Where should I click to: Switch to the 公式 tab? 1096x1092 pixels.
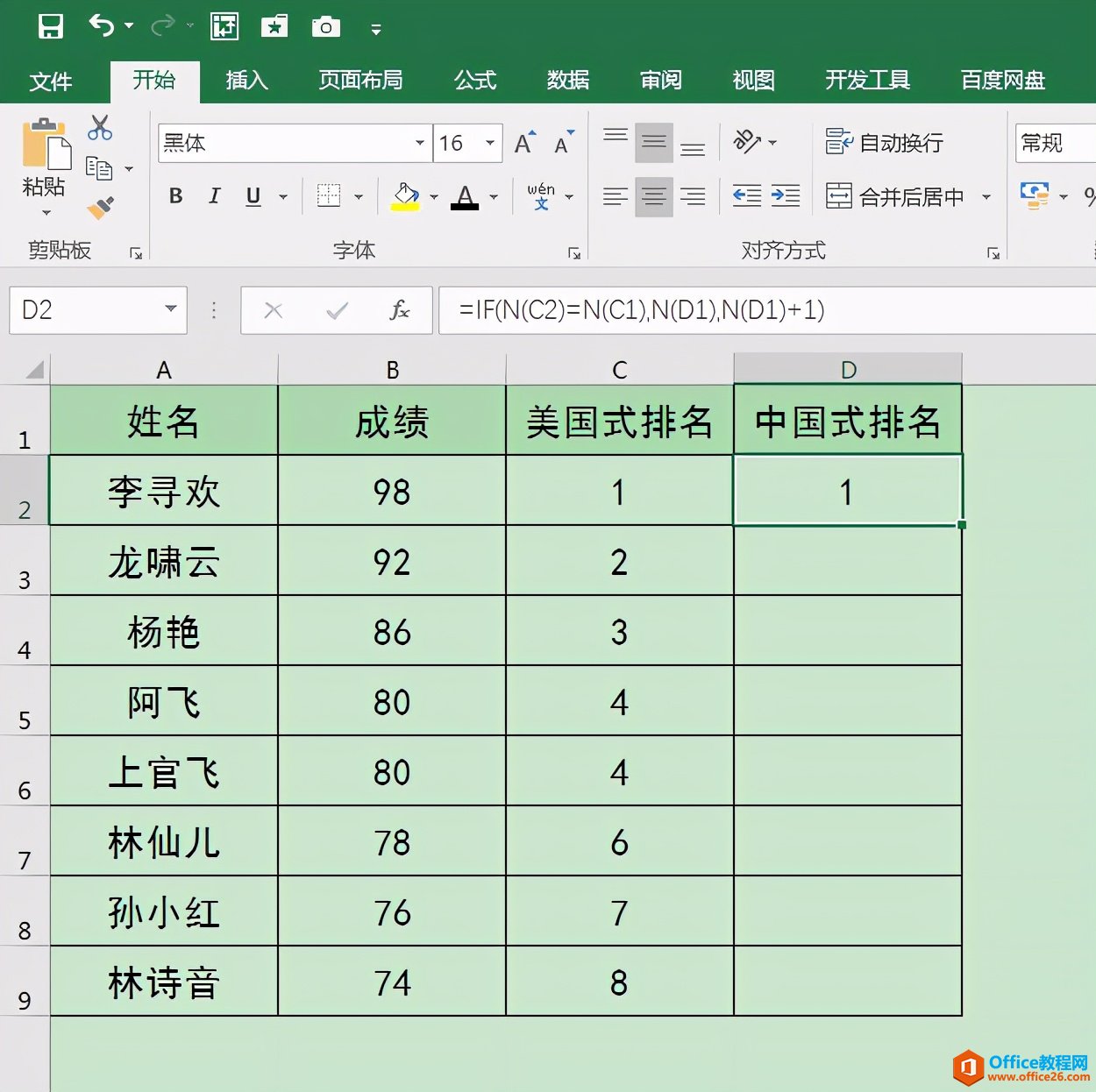pos(475,81)
